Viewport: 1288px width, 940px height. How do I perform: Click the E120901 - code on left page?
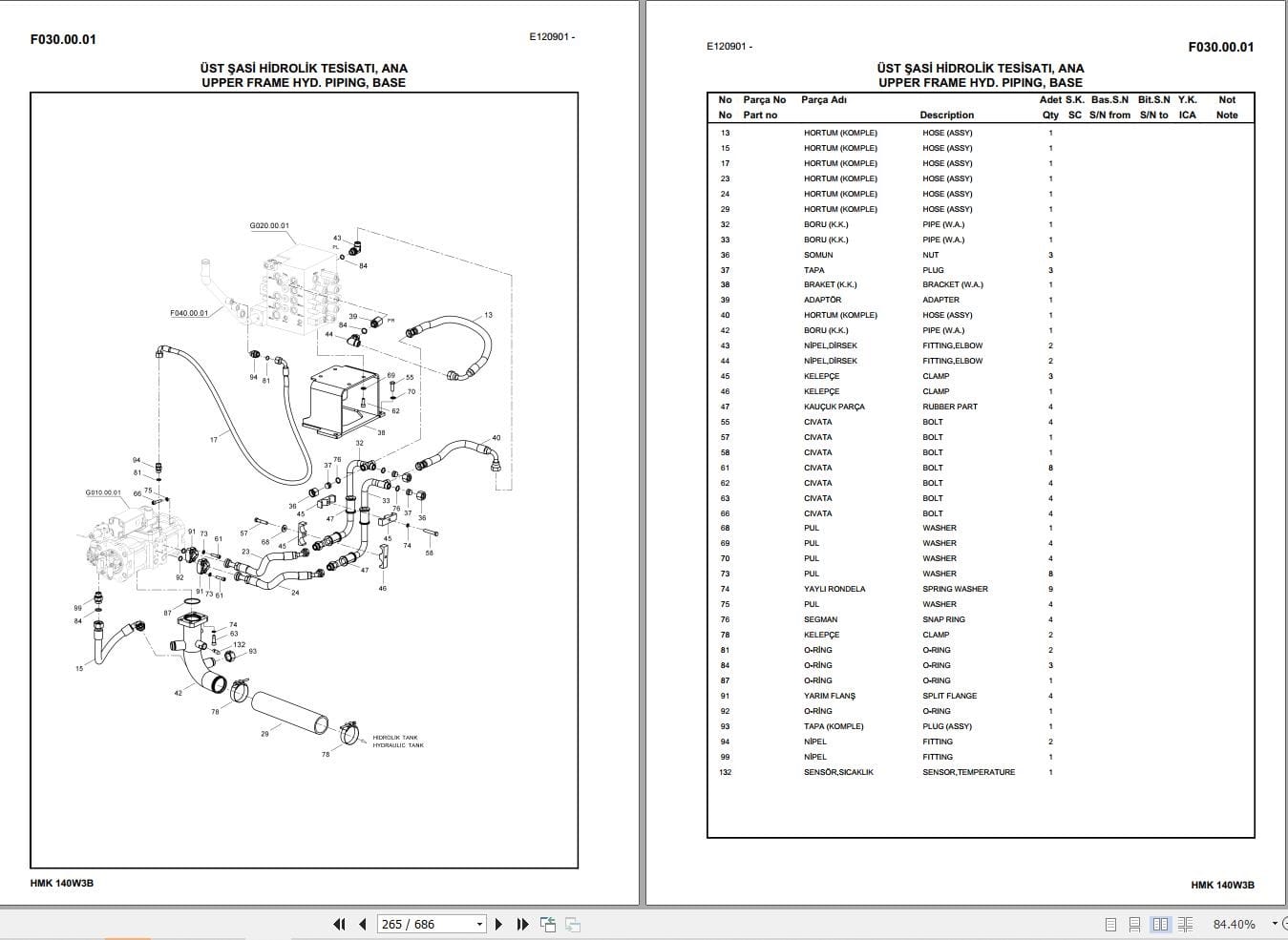(x=552, y=37)
